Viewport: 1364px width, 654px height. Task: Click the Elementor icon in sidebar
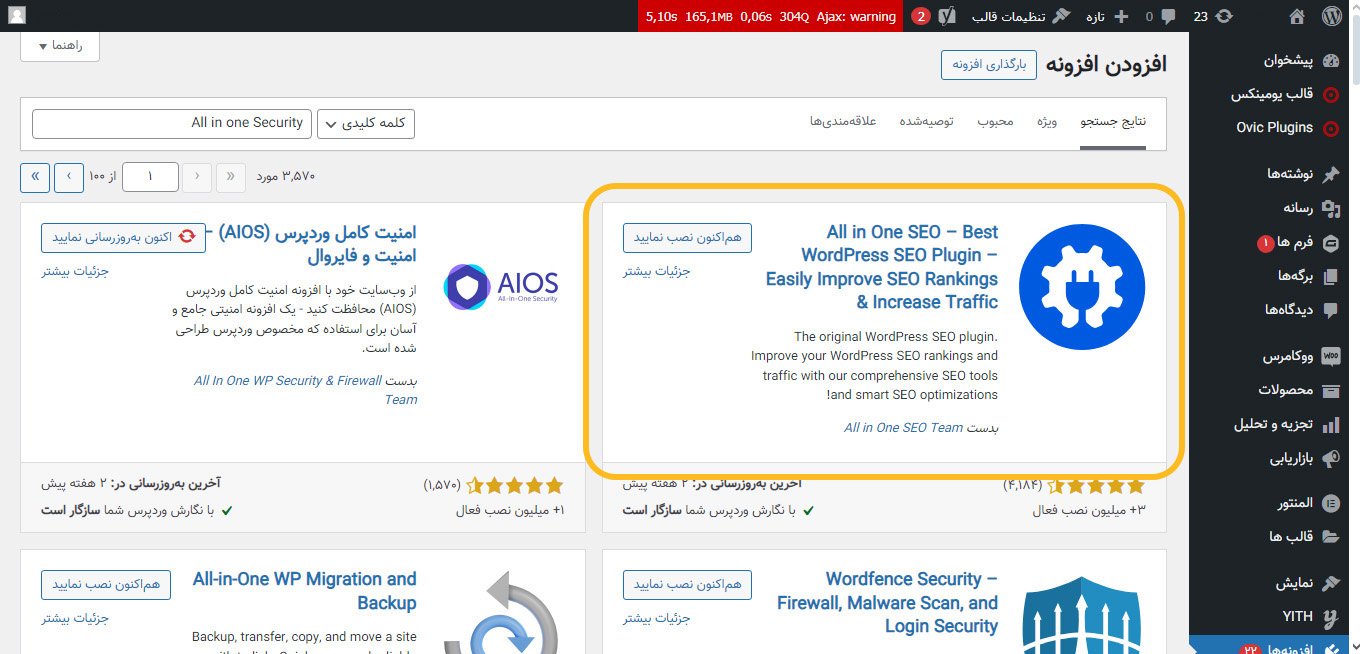coord(1331,503)
